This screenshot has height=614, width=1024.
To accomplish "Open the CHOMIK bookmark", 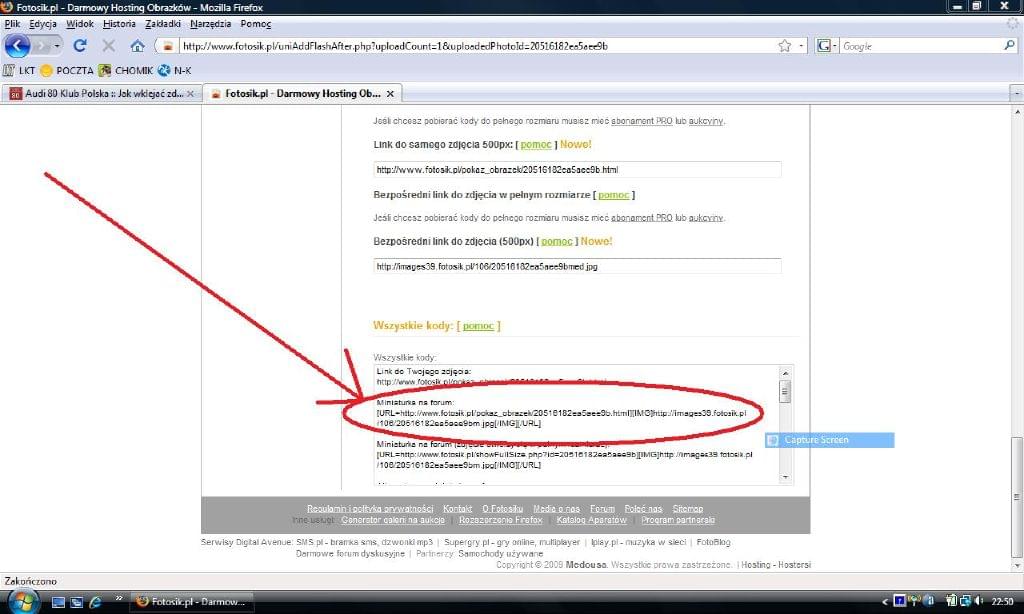I will click(x=126, y=70).
